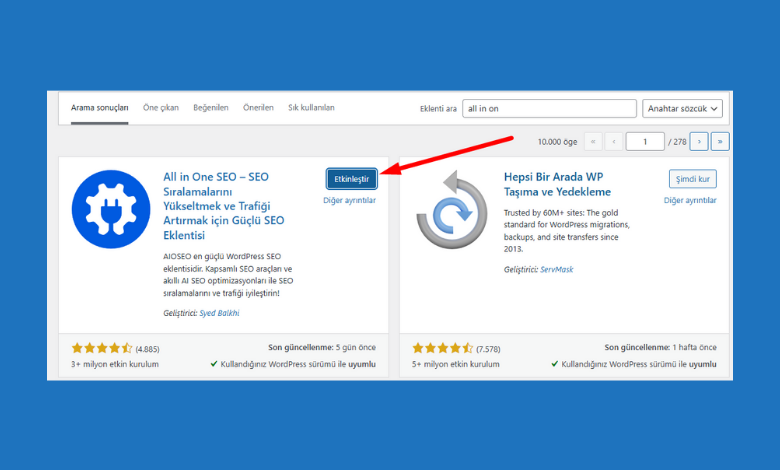Viewport: 780px width, 470px height.
Task: Go to first page of results
Action: point(593,142)
